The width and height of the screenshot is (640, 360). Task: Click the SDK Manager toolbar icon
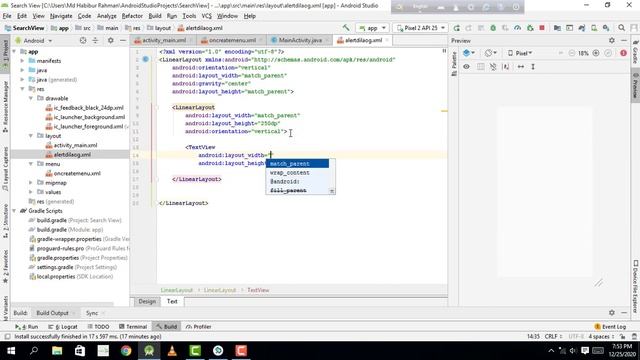pos(606,28)
